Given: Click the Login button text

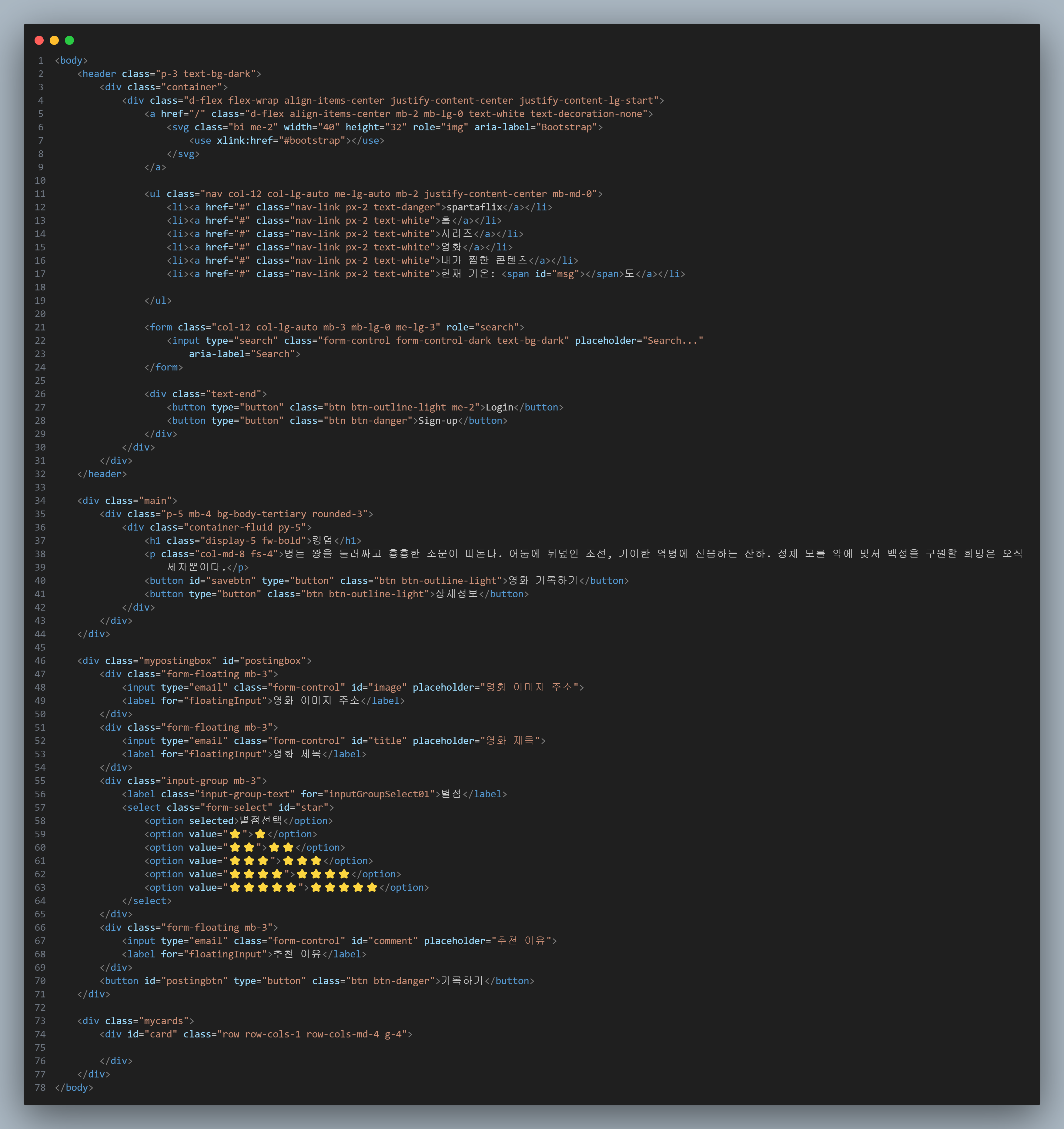Looking at the screenshot, I should [x=499, y=407].
